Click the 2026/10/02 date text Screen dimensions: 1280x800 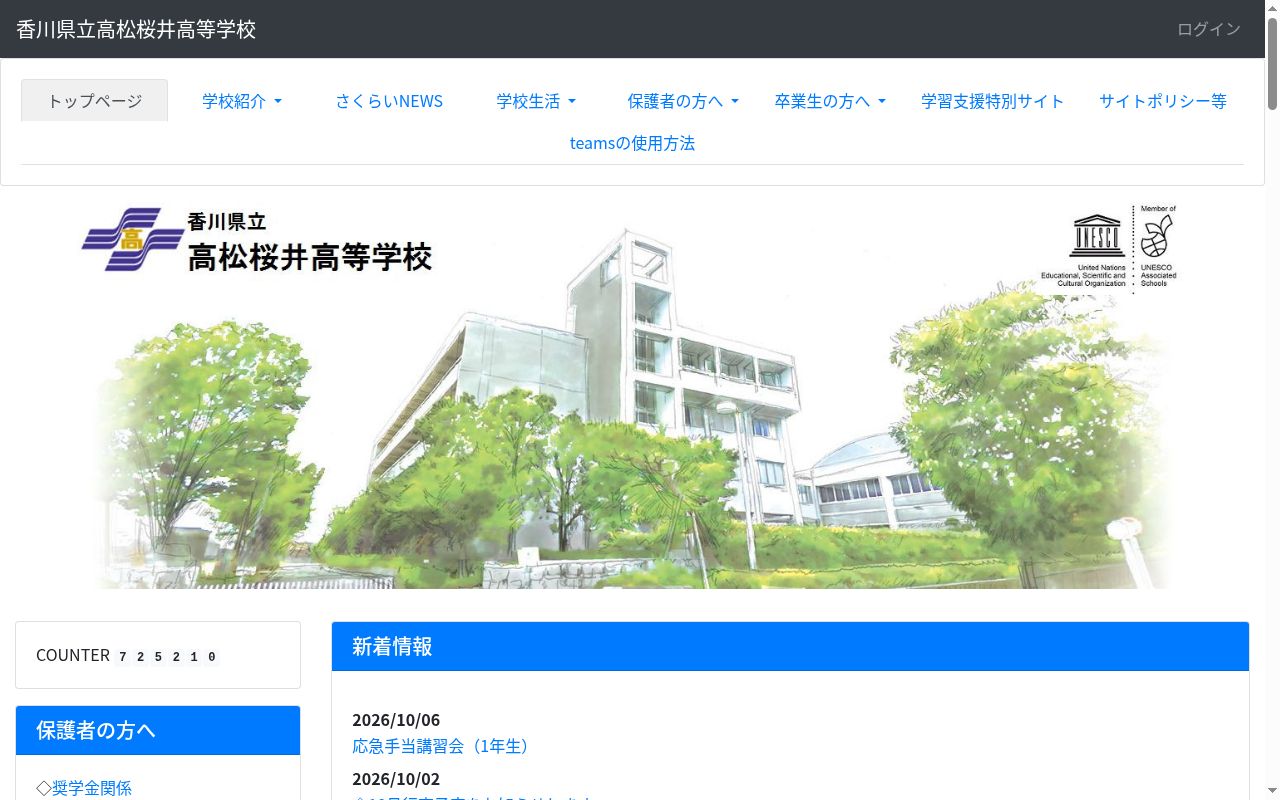coord(396,779)
